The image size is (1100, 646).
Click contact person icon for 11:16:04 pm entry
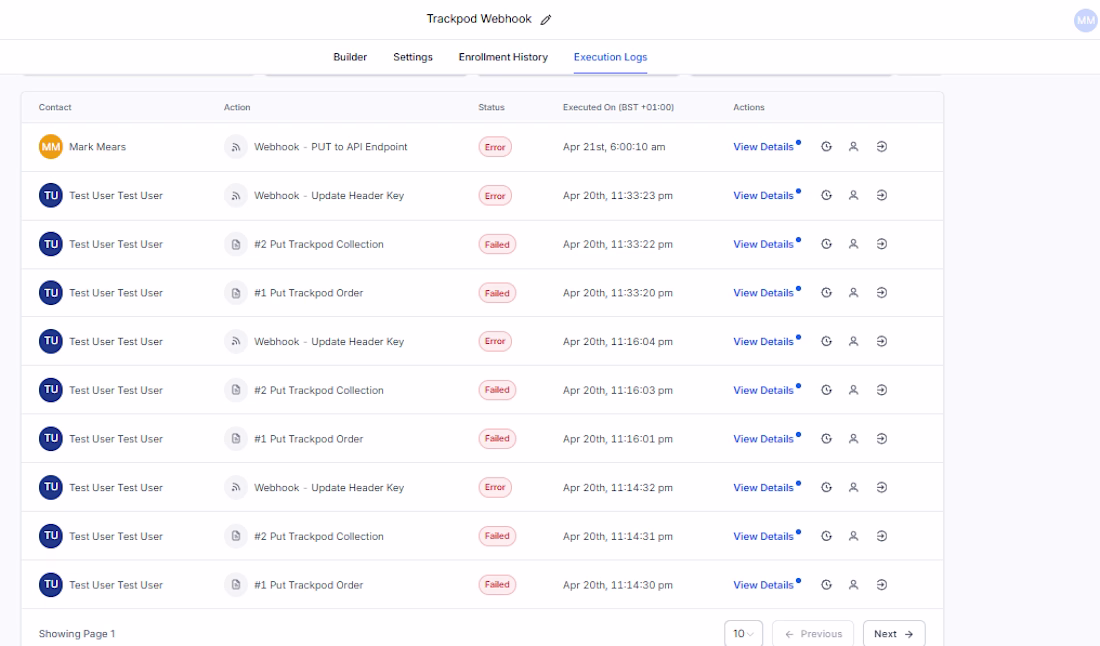pyautogui.click(x=854, y=342)
